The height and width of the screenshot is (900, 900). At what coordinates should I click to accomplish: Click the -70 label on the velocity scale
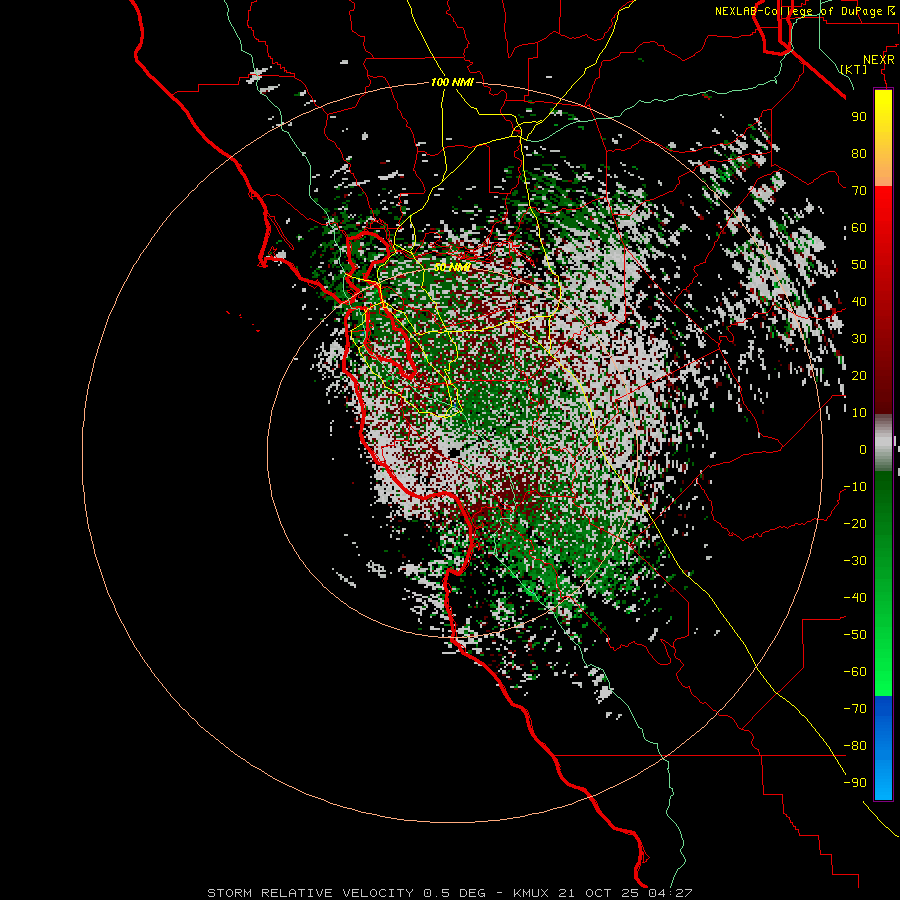pos(855,709)
